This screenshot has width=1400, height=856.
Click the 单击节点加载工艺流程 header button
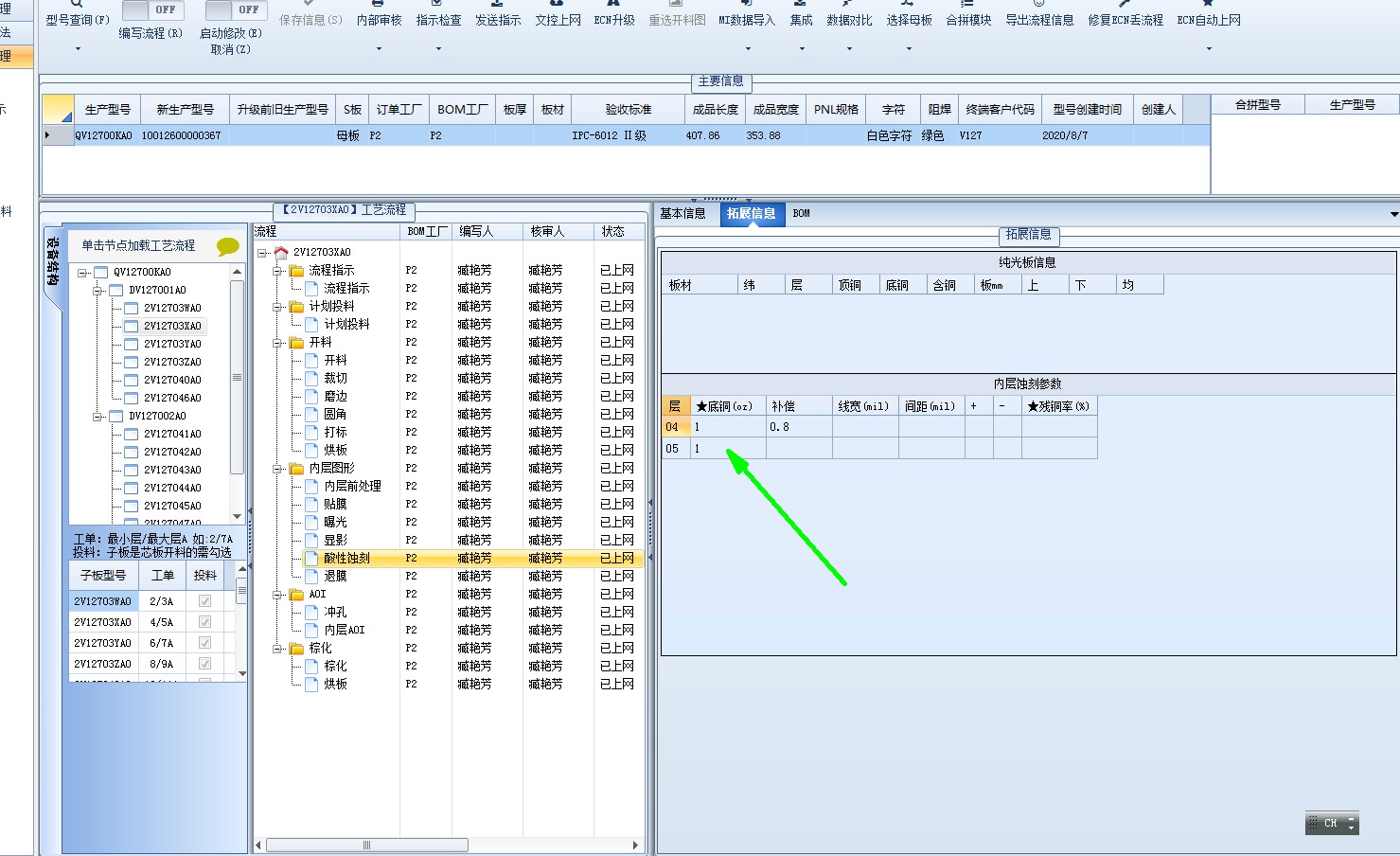tap(138, 245)
